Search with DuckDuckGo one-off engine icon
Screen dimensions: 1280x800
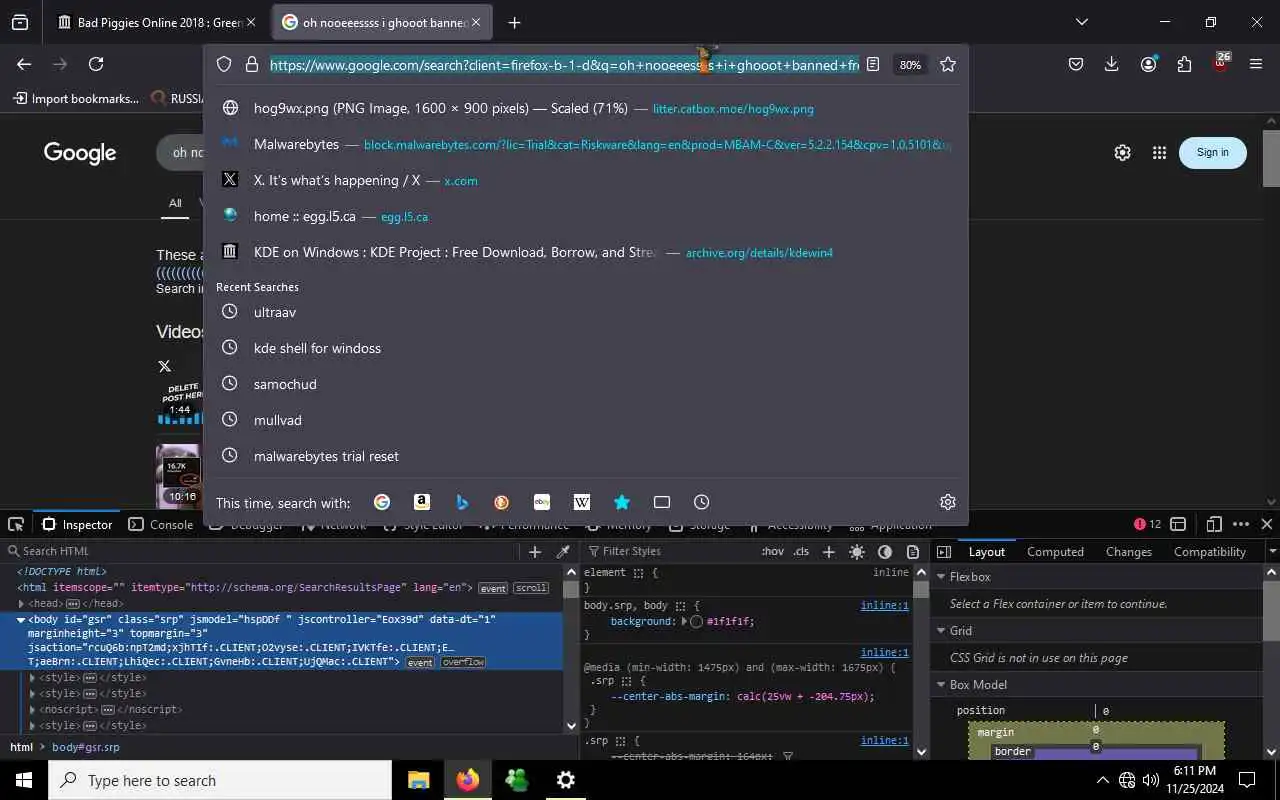click(x=502, y=502)
